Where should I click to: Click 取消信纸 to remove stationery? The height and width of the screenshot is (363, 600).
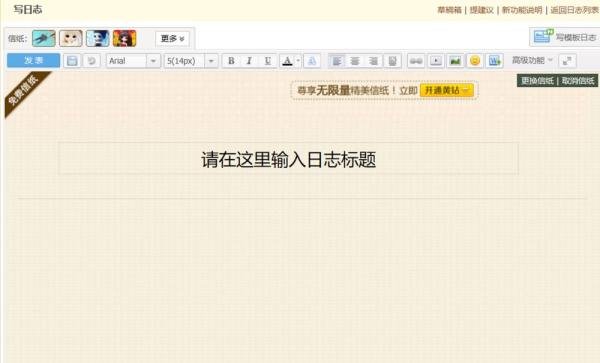click(578, 81)
